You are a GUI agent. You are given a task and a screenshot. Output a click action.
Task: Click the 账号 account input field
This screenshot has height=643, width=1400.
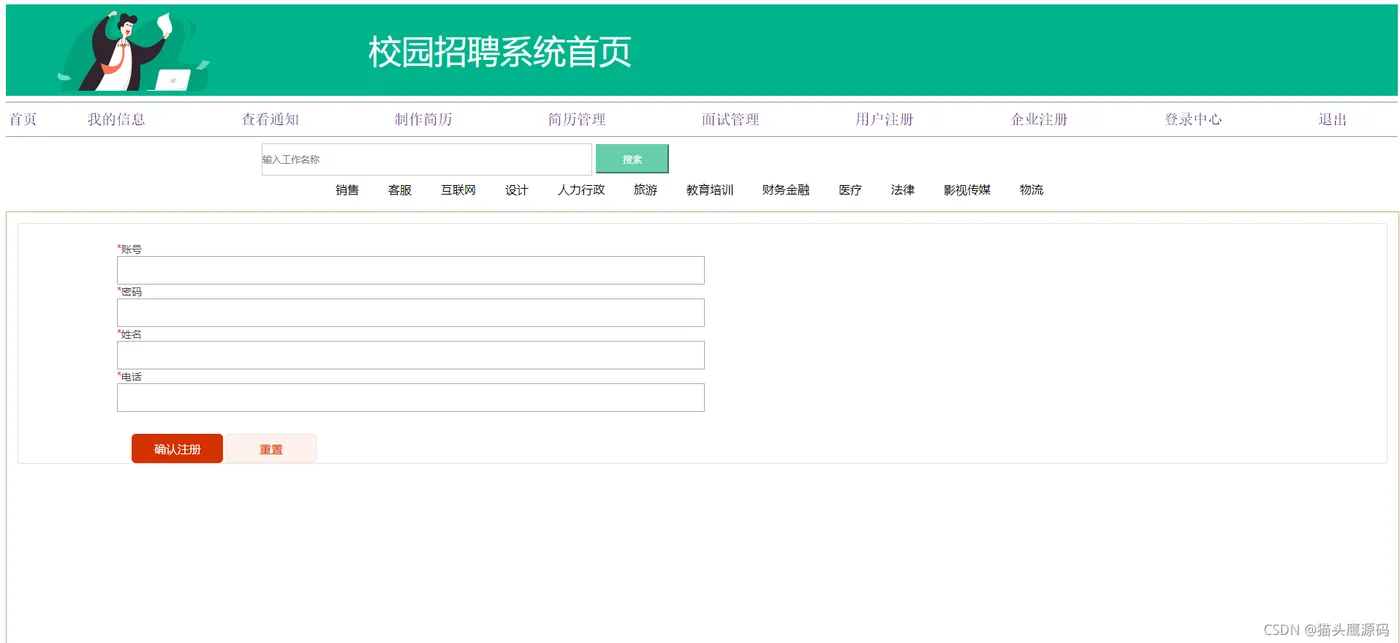pyautogui.click(x=410, y=269)
